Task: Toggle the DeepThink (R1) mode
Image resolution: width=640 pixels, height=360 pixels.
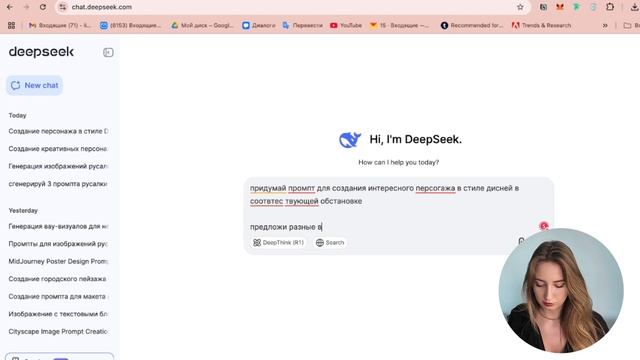Action: [278, 242]
